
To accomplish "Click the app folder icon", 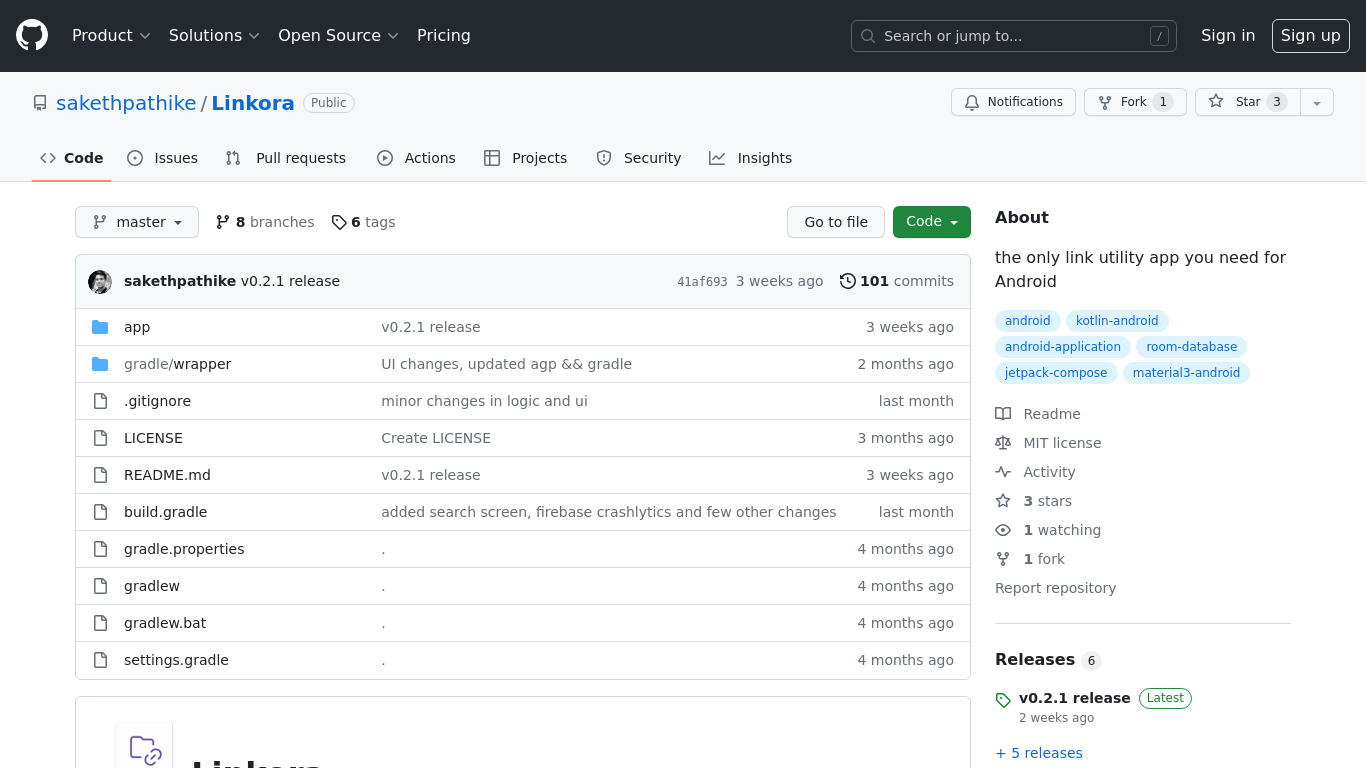I will 100,327.
